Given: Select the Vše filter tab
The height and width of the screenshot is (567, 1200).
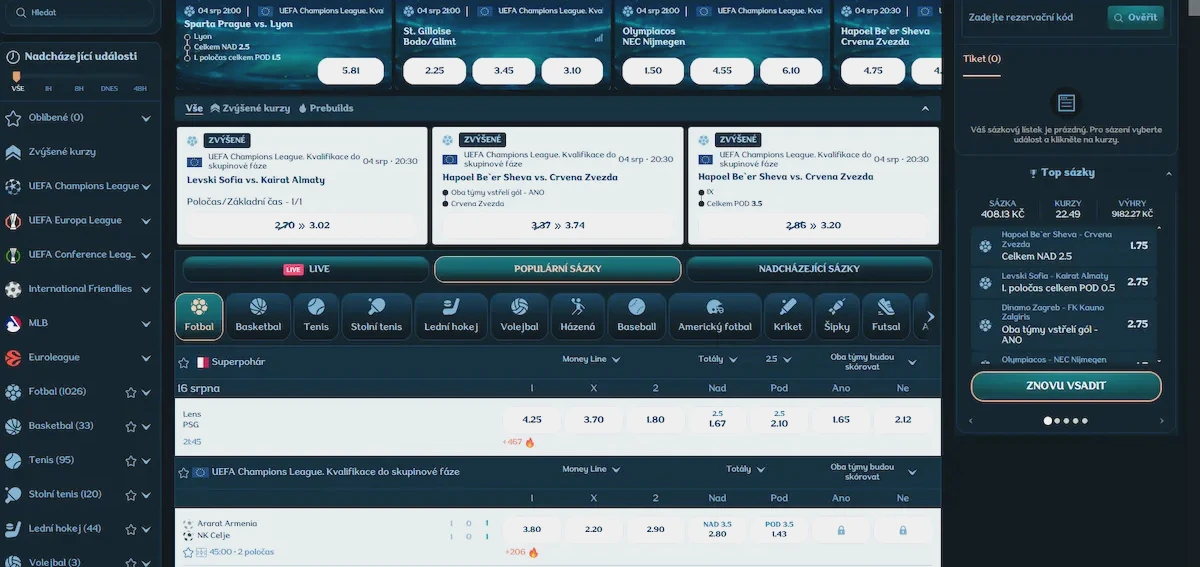Looking at the screenshot, I should (194, 108).
